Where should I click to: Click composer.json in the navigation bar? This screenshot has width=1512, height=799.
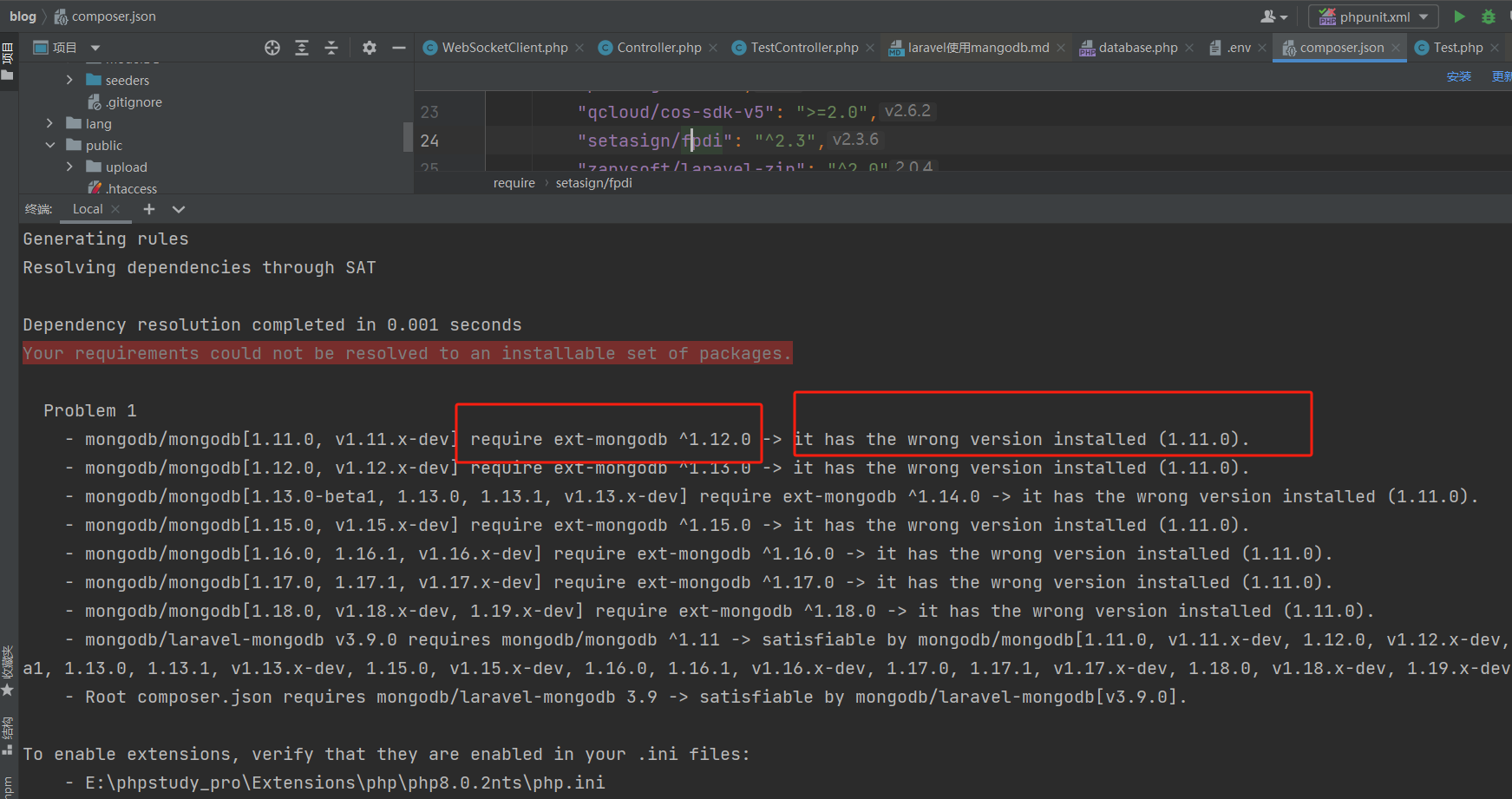click(105, 16)
